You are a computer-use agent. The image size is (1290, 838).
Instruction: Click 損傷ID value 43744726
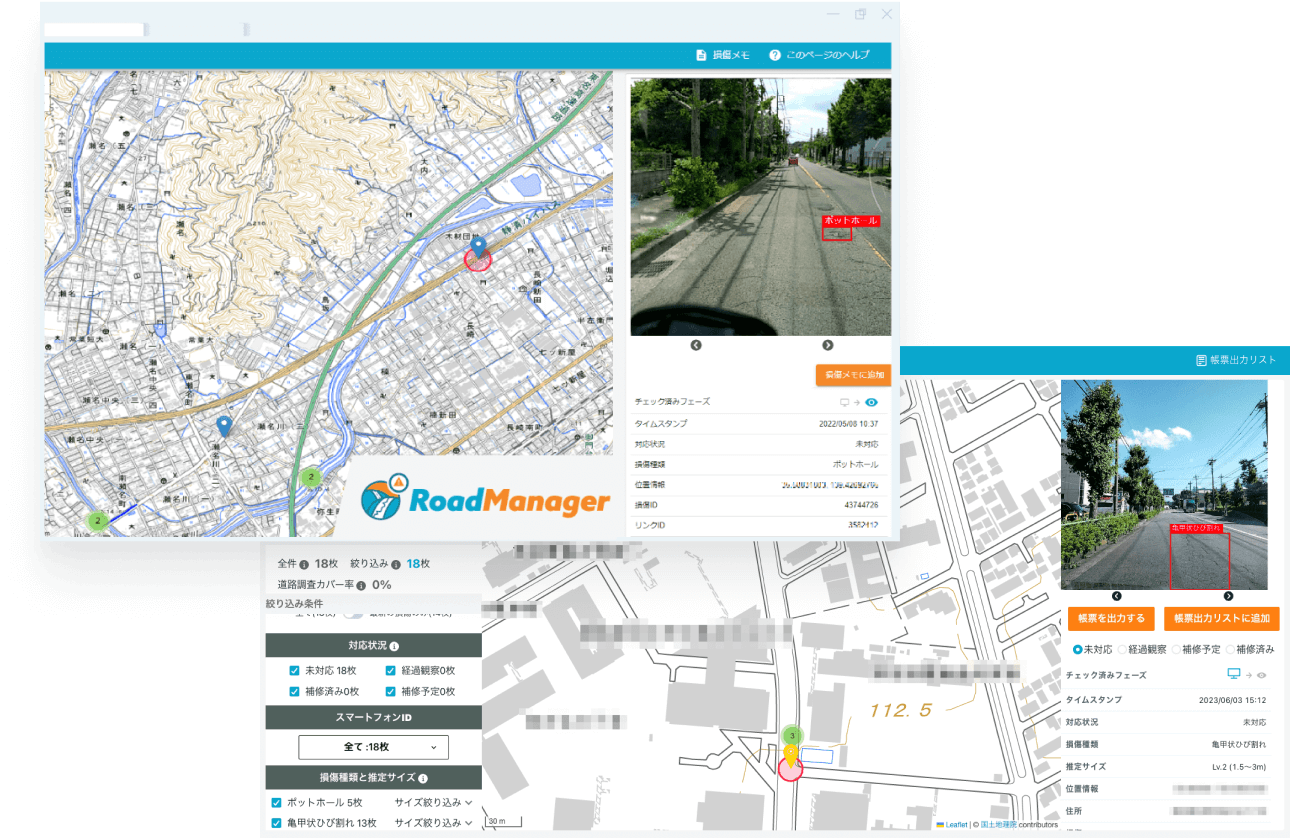coord(861,505)
